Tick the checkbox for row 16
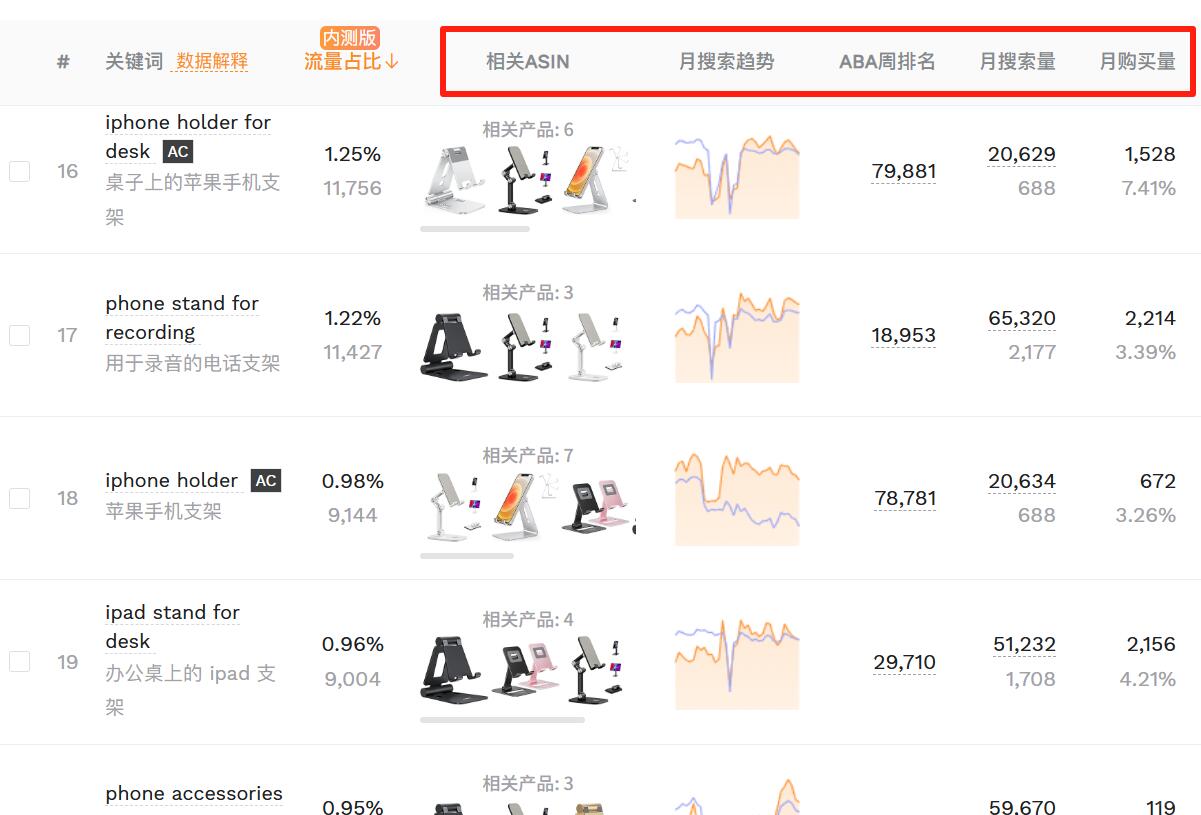Screen dimensions: 1201x815 (19, 171)
